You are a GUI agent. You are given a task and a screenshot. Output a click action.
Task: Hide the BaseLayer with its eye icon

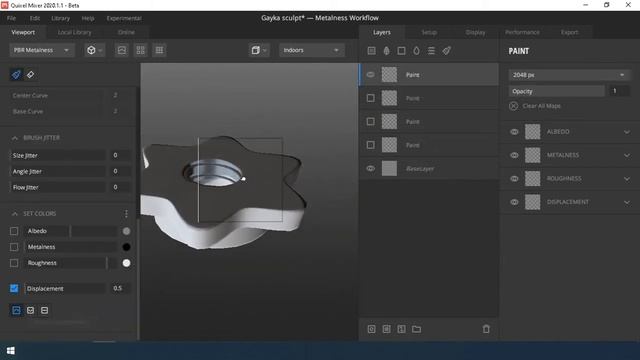[x=370, y=168]
